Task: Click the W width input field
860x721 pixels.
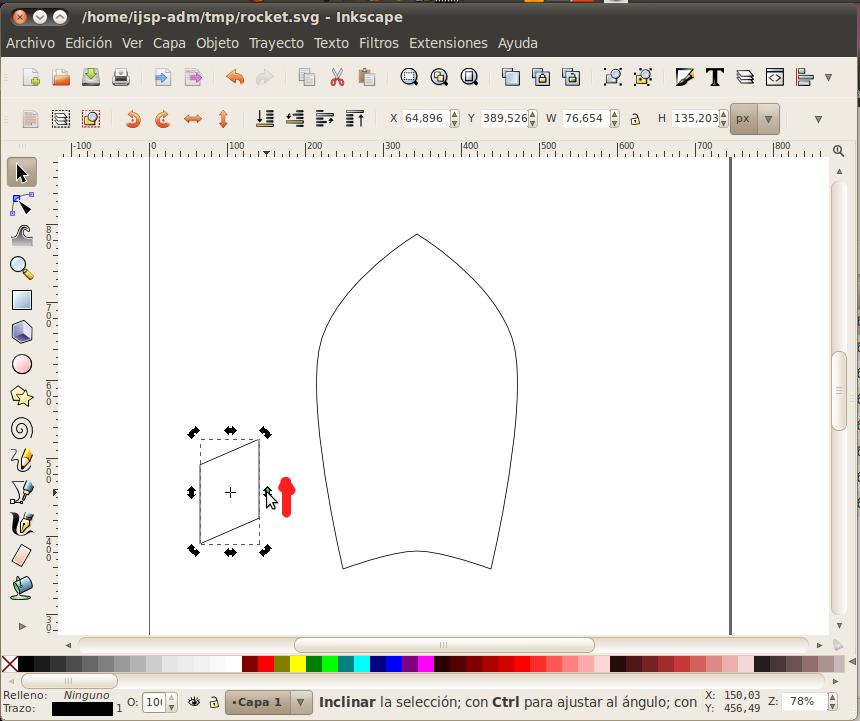Action: click(585, 118)
